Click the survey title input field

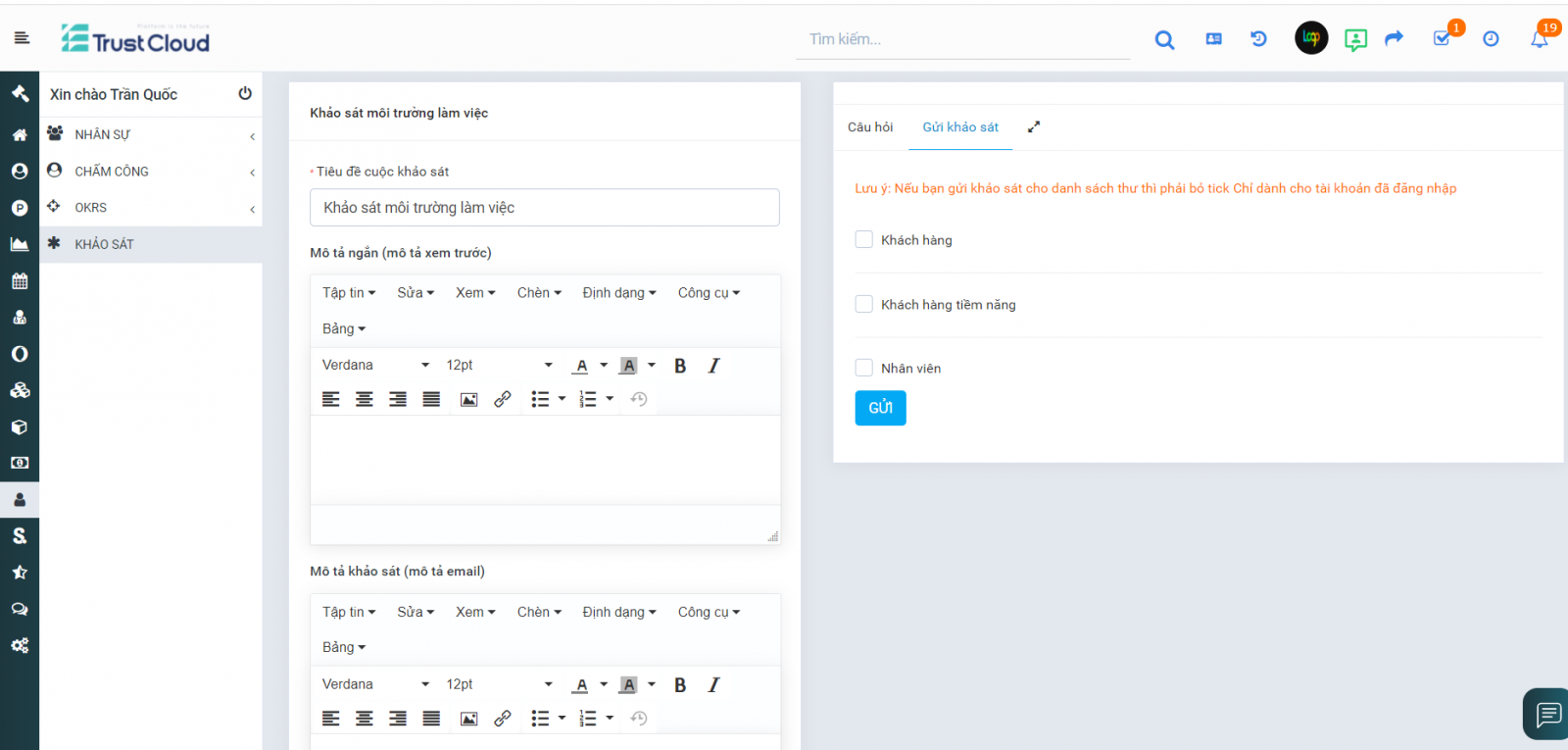pyautogui.click(x=545, y=208)
